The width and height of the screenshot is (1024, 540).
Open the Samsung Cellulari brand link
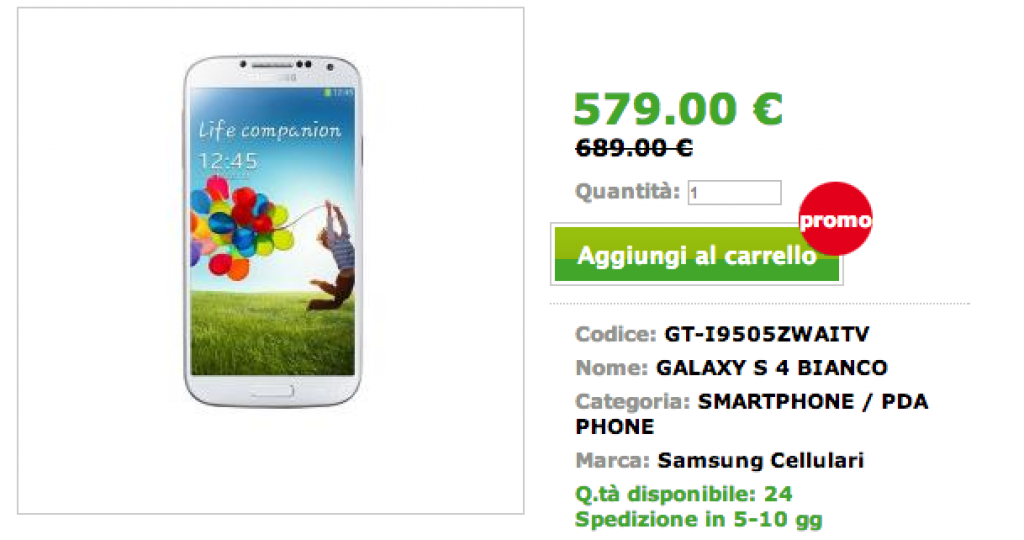point(760,460)
